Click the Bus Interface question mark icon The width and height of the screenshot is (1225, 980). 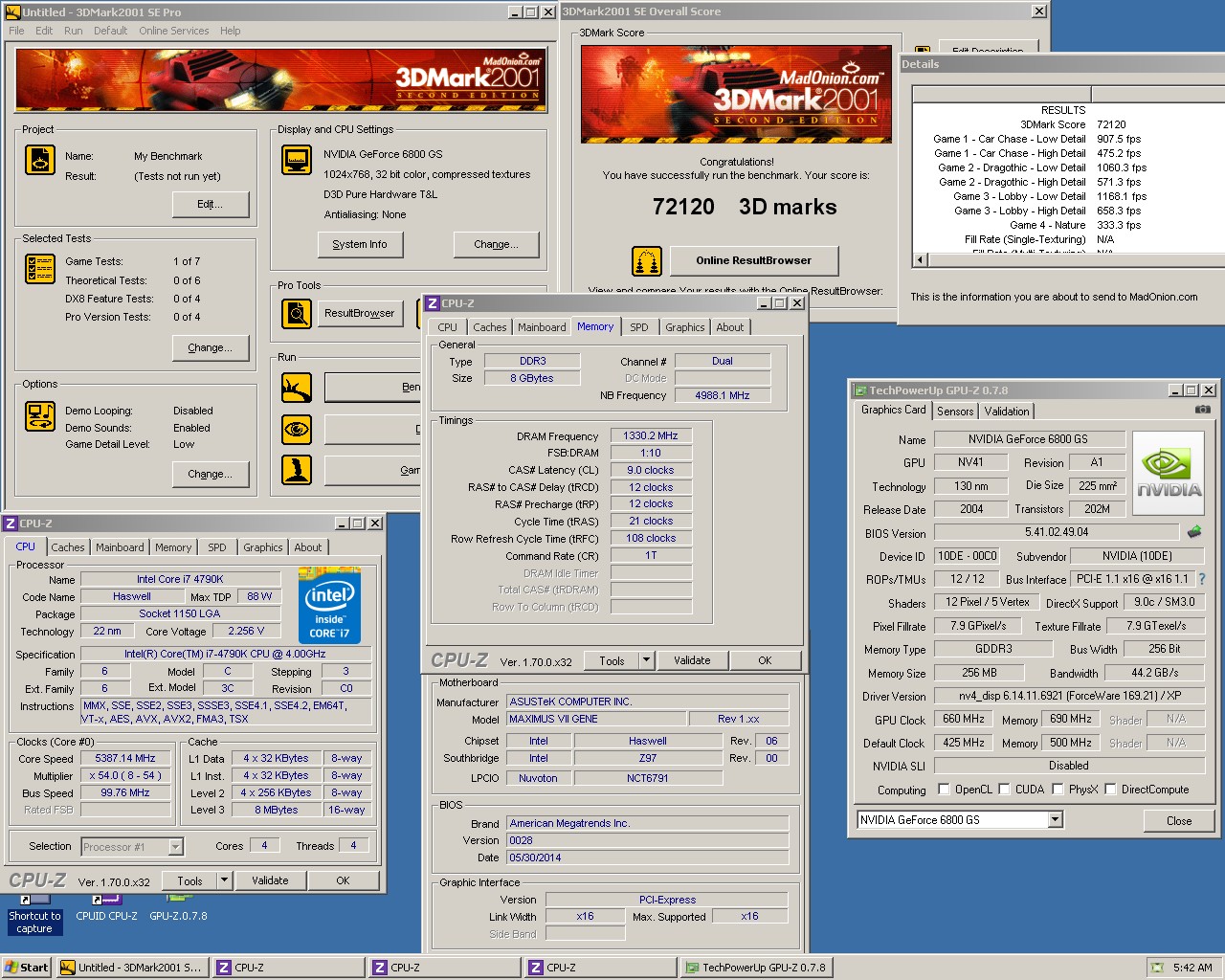point(1202,579)
